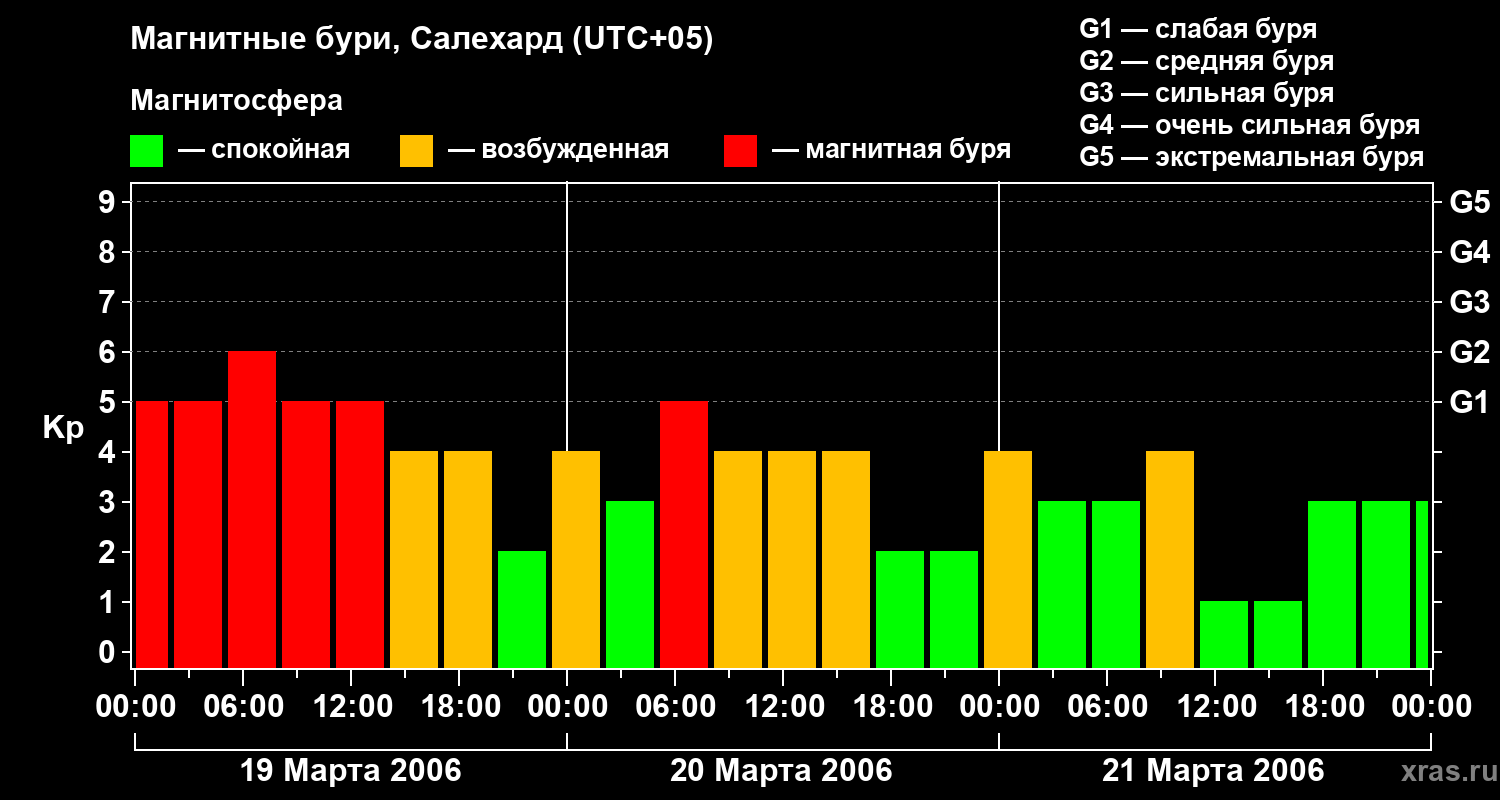Click the green Kp 3 bar on 20 Марта
This screenshot has width=1500, height=800.
tap(630, 585)
